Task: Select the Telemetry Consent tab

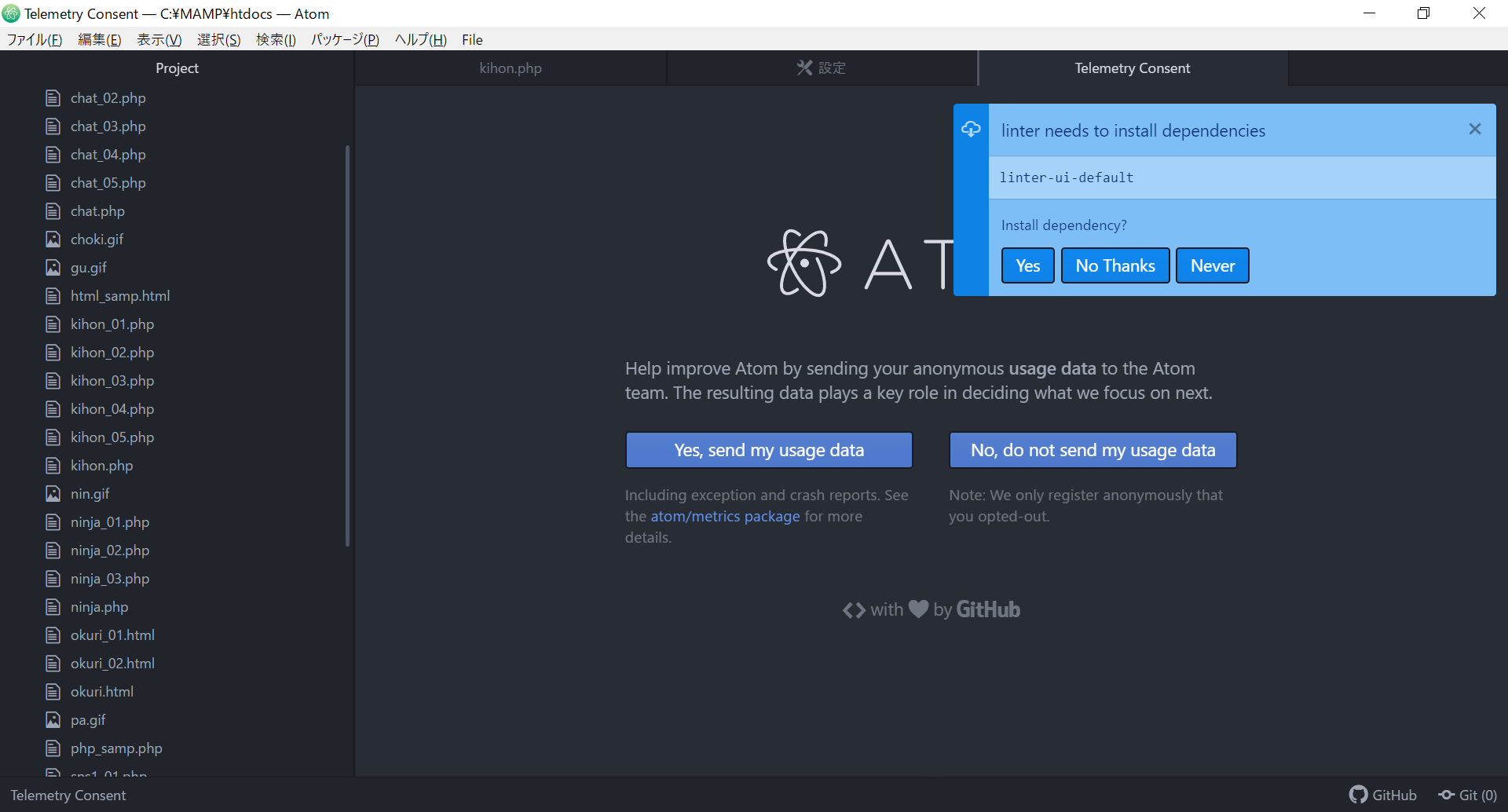Action: 1133,68
